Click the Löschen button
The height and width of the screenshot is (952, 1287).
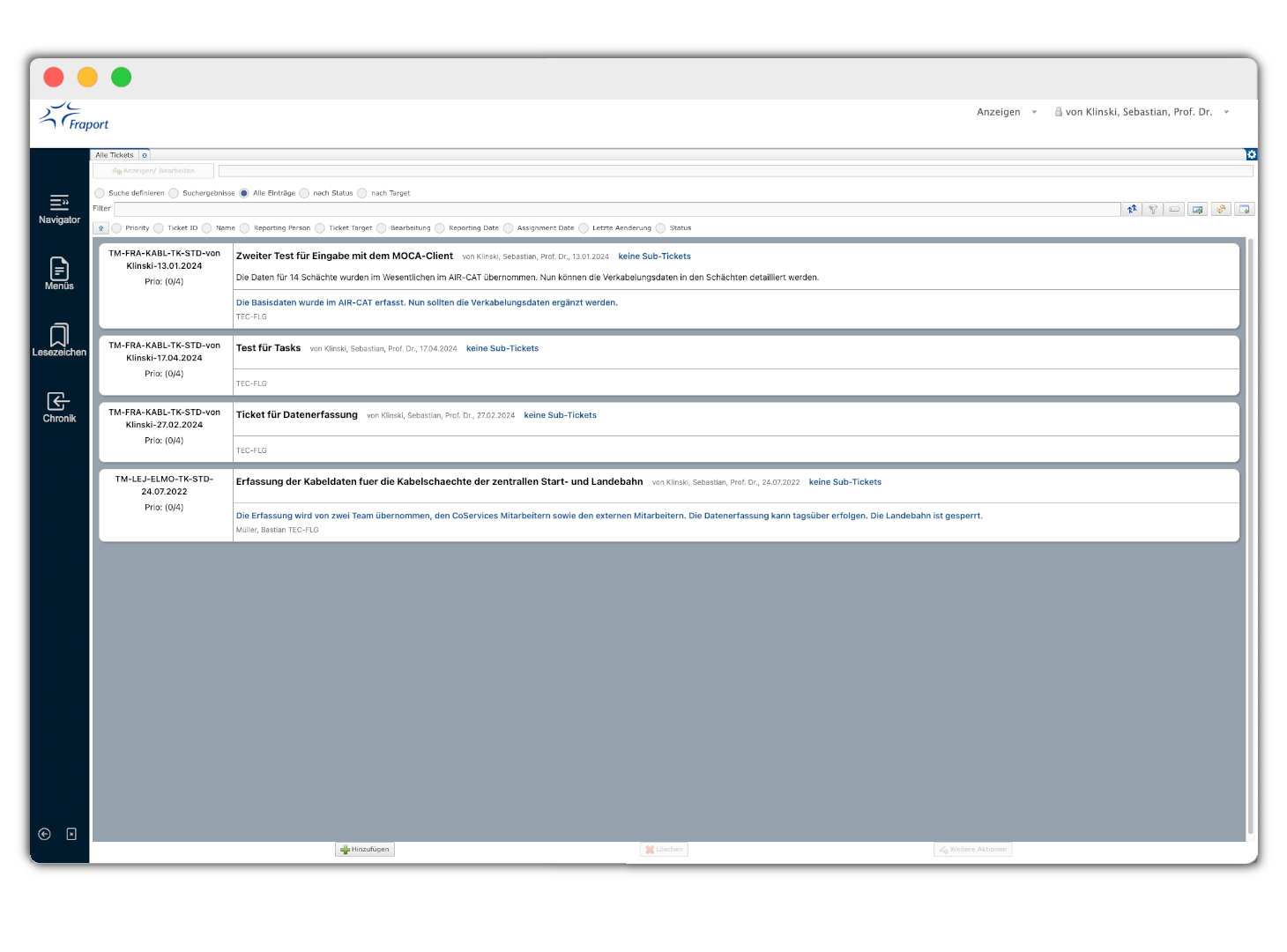click(x=664, y=850)
